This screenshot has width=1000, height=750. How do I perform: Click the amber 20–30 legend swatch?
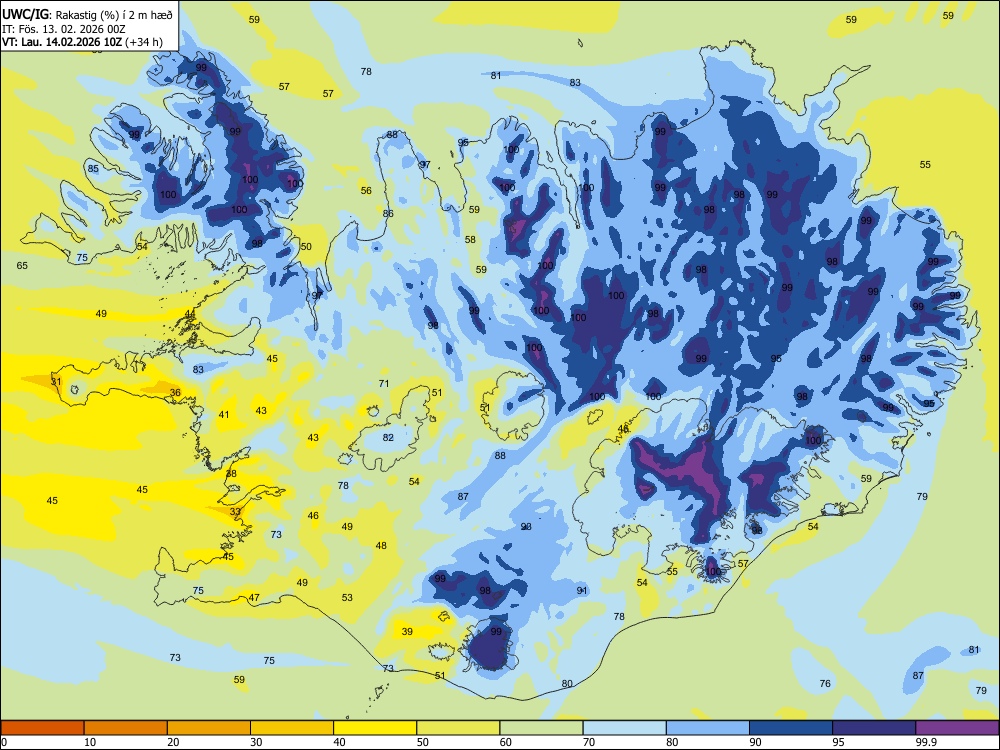point(209,728)
